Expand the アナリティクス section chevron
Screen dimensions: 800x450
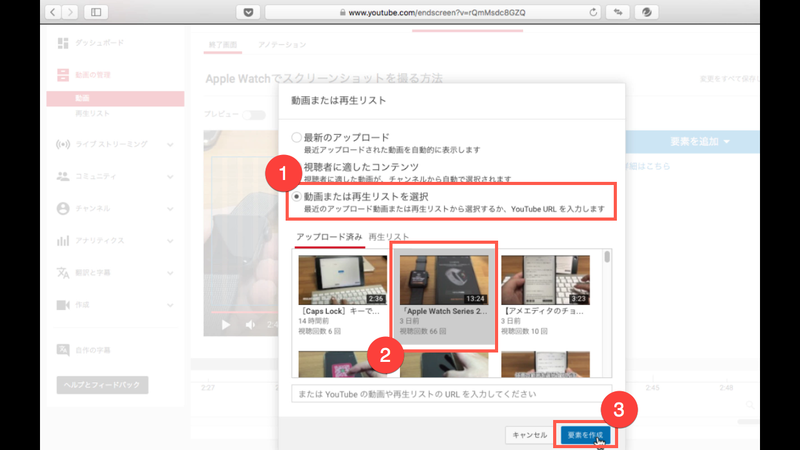tap(170, 241)
